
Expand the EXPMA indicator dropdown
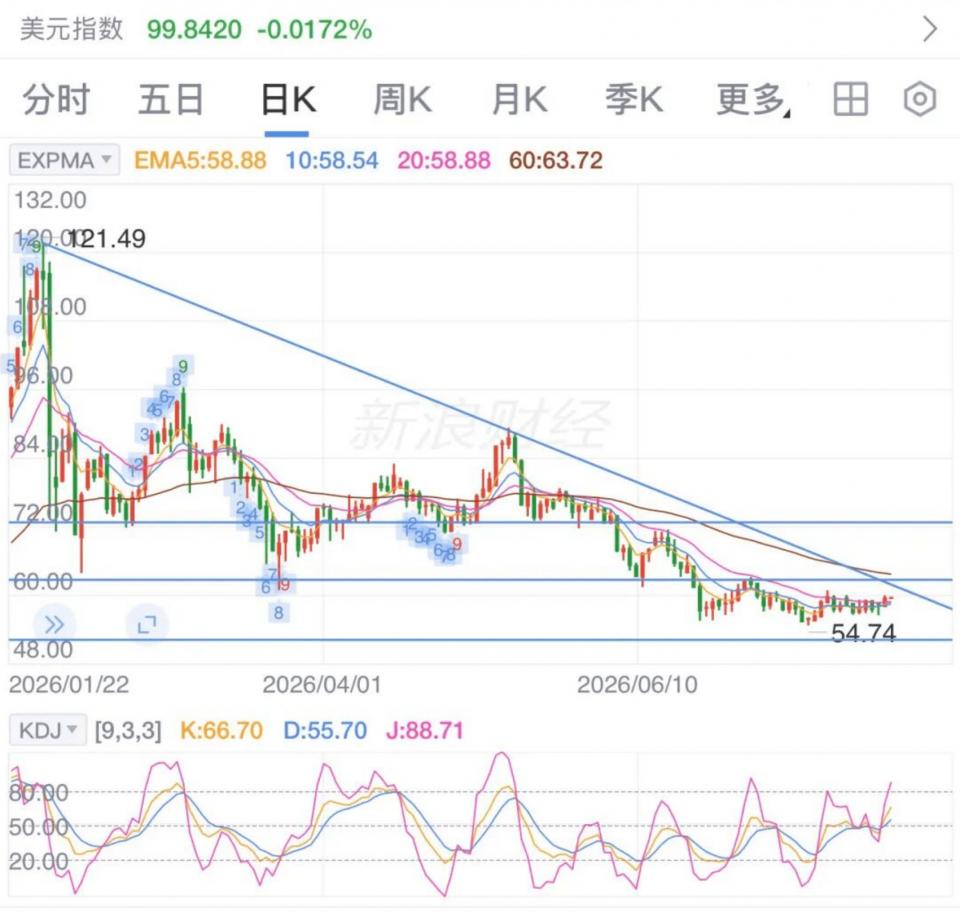coord(64,160)
